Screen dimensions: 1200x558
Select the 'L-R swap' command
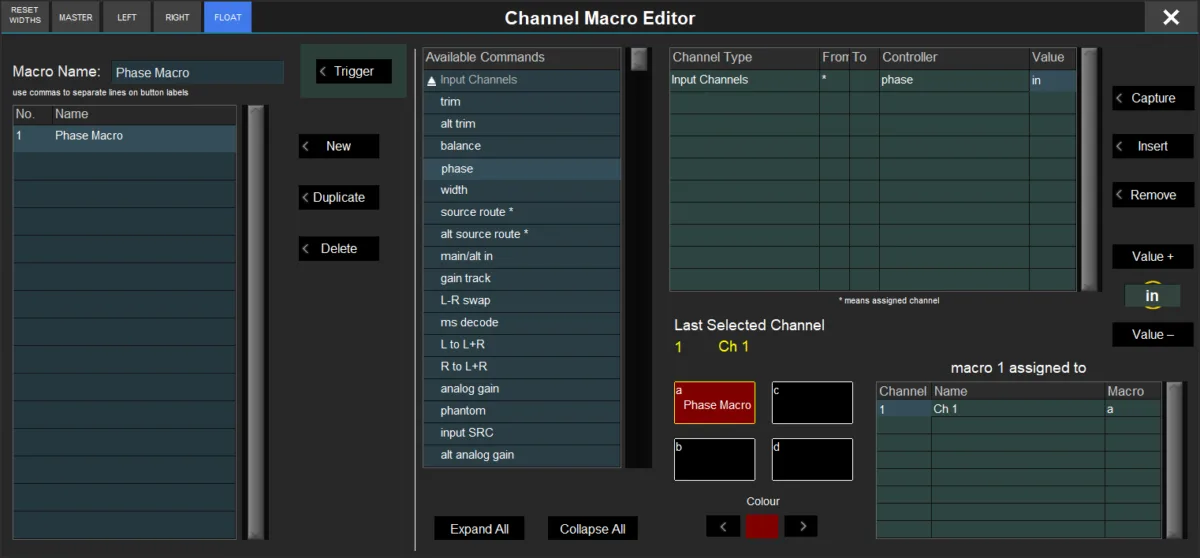[521, 300]
